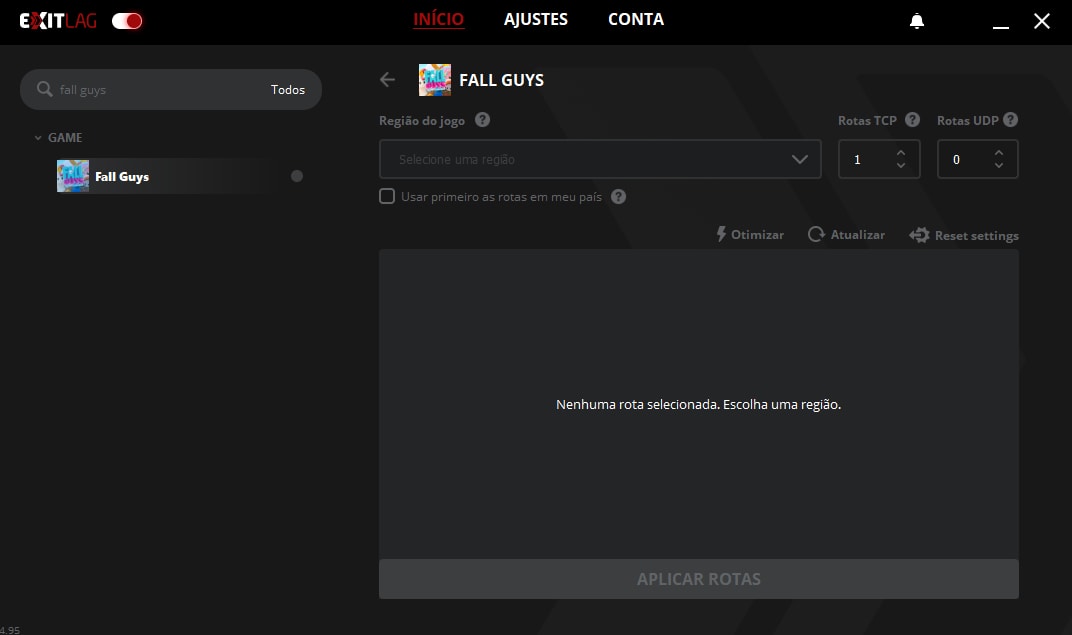Screen dimensions: 1072x635
Task: Click the notification bell icon
Action: [917, 21]
